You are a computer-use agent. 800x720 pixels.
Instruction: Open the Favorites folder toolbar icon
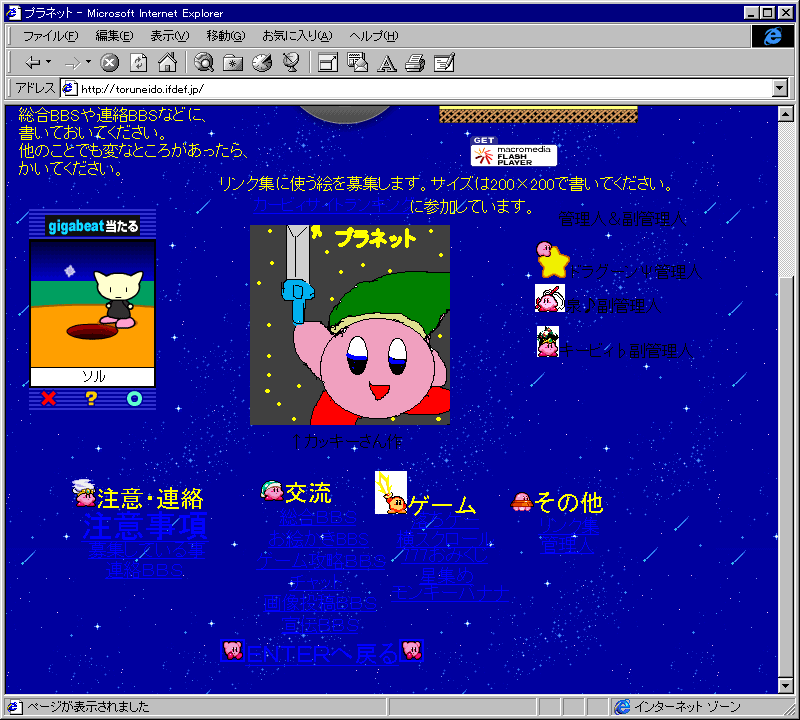(233, 63)
